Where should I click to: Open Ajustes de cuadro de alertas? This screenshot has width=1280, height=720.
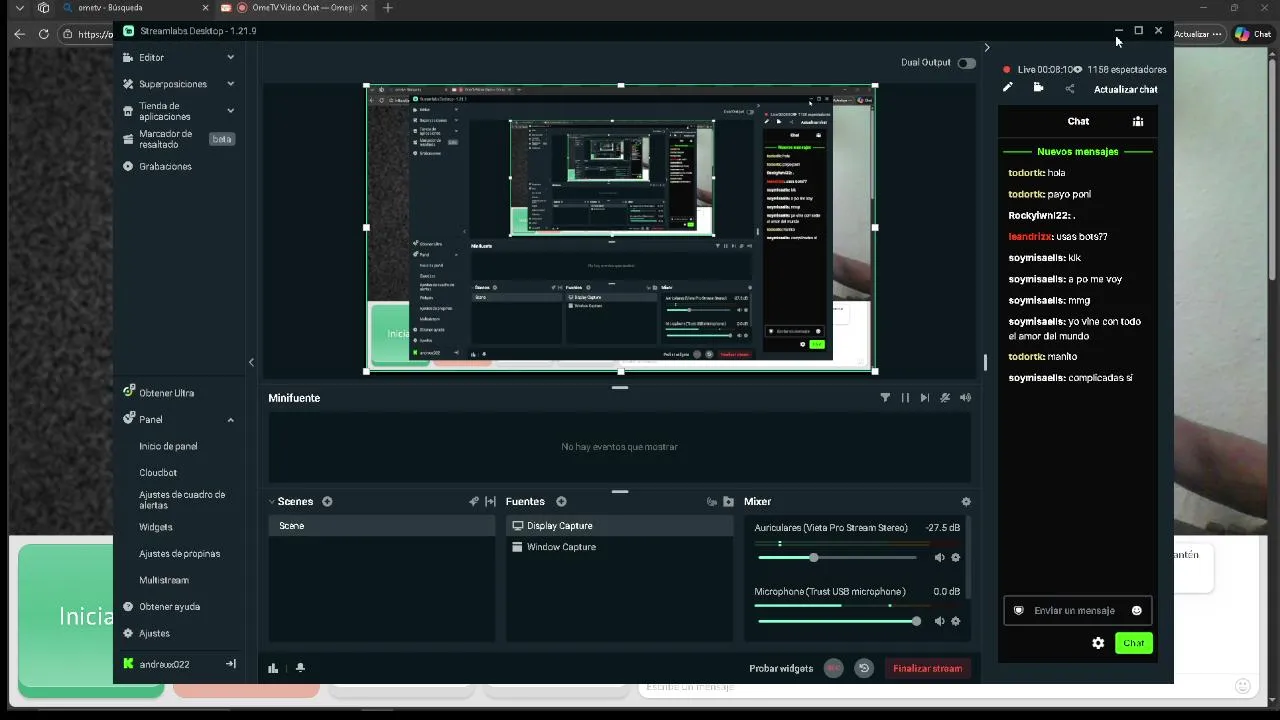(182, 500)
